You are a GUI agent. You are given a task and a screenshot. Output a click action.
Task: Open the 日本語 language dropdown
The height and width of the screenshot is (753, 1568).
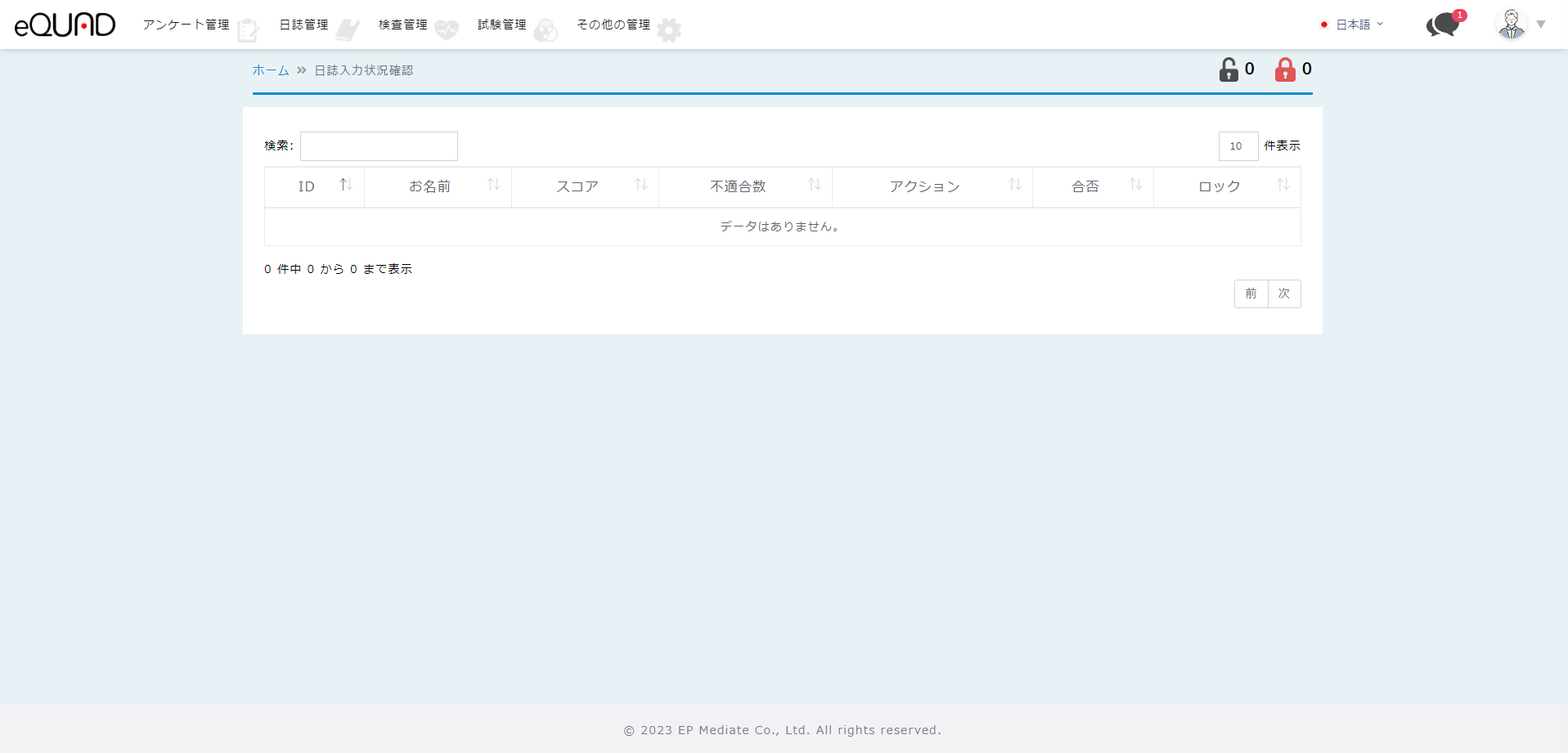coord(1353,25)
